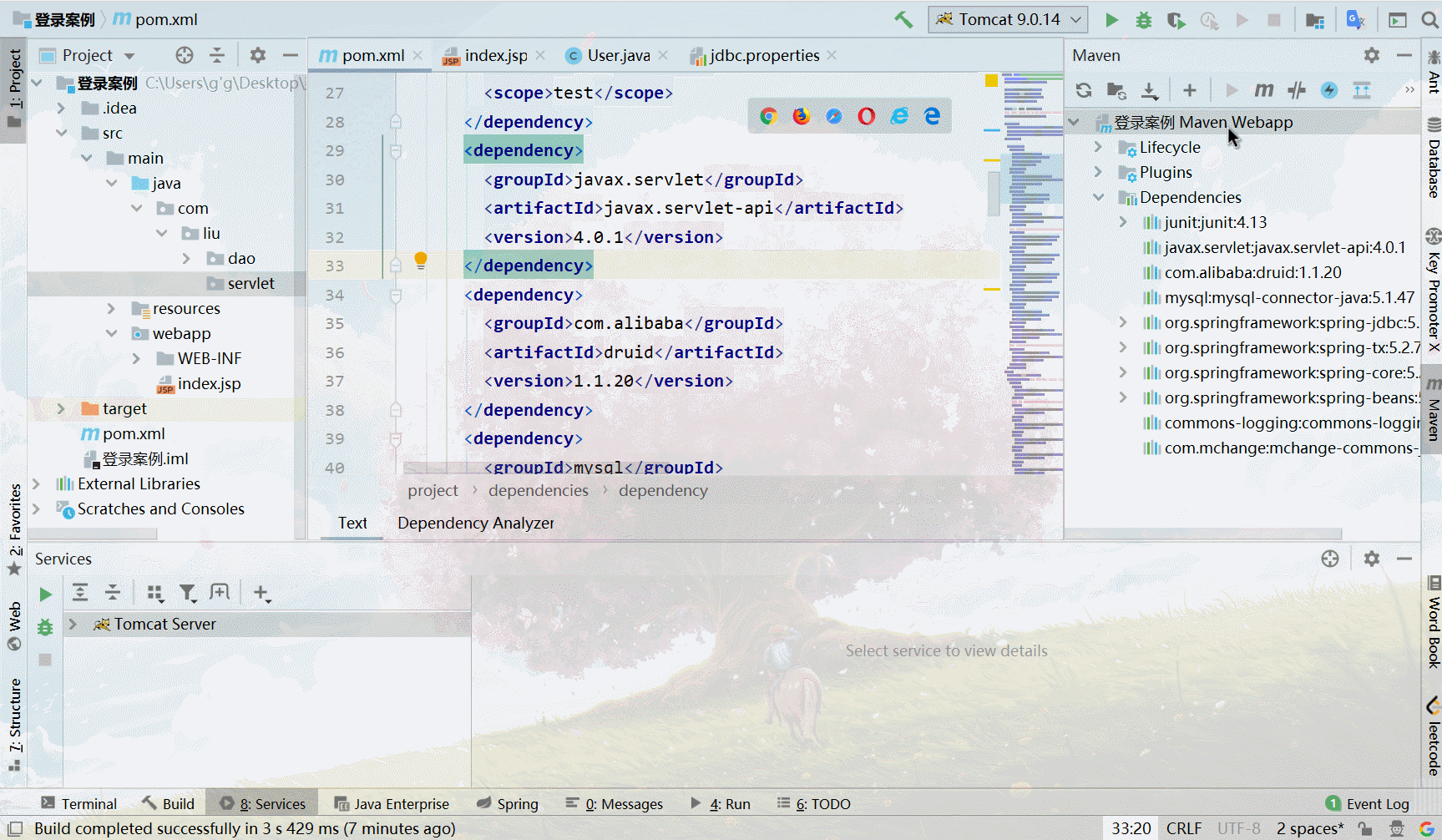Open in Firefox browser icon

pos(802,116)
